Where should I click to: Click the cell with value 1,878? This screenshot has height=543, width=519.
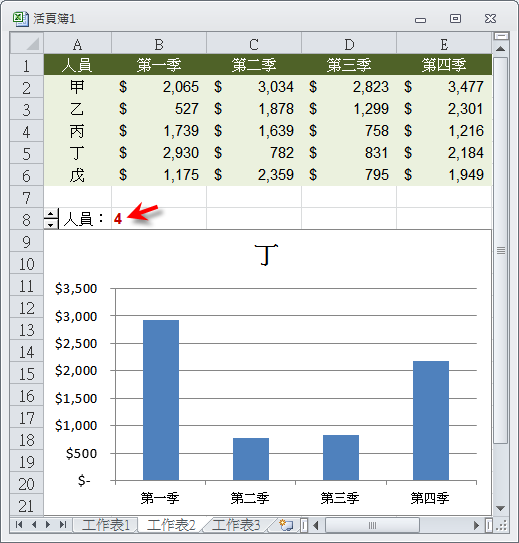click(254, 109)
